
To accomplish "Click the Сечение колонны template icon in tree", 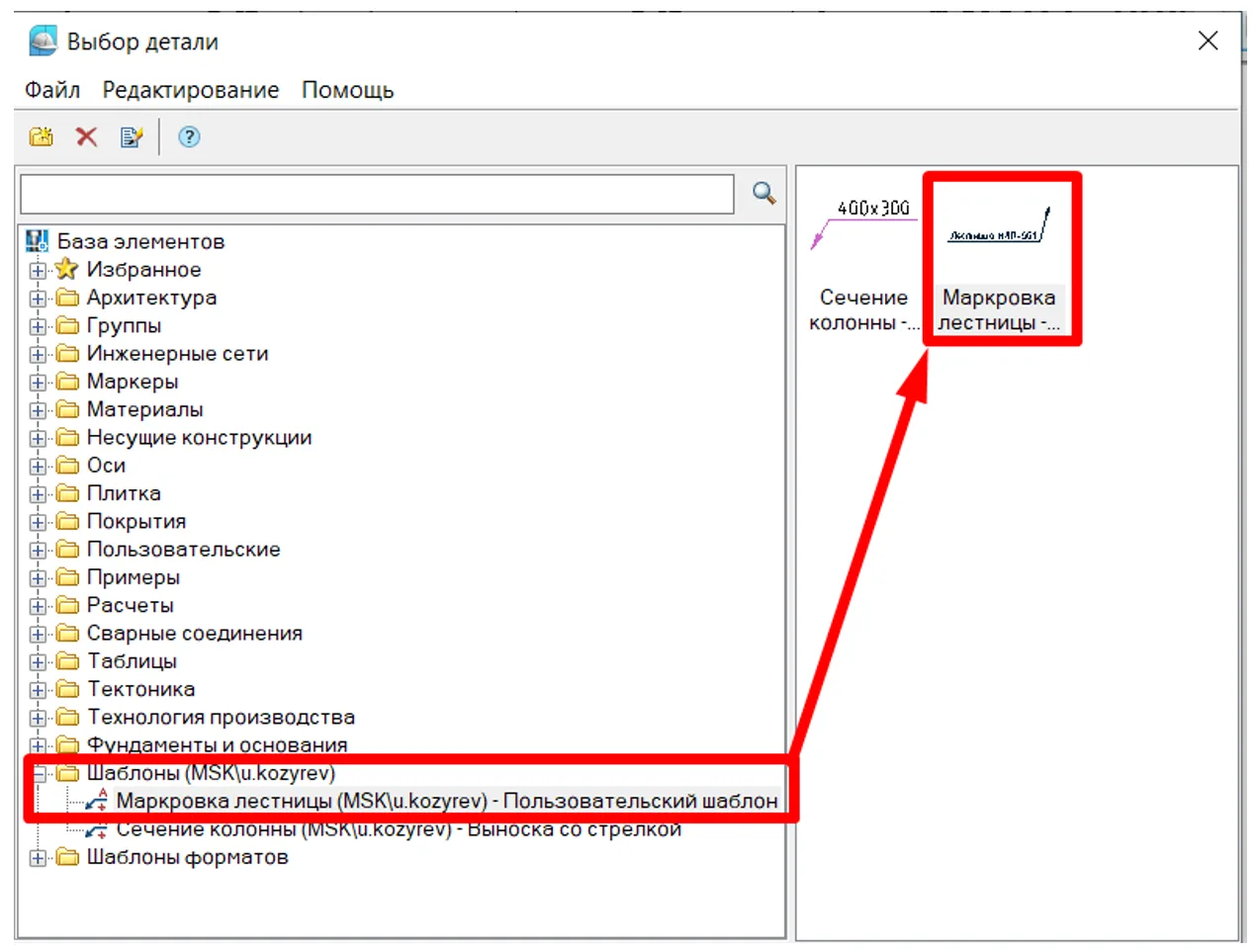I will click(96, 829).
